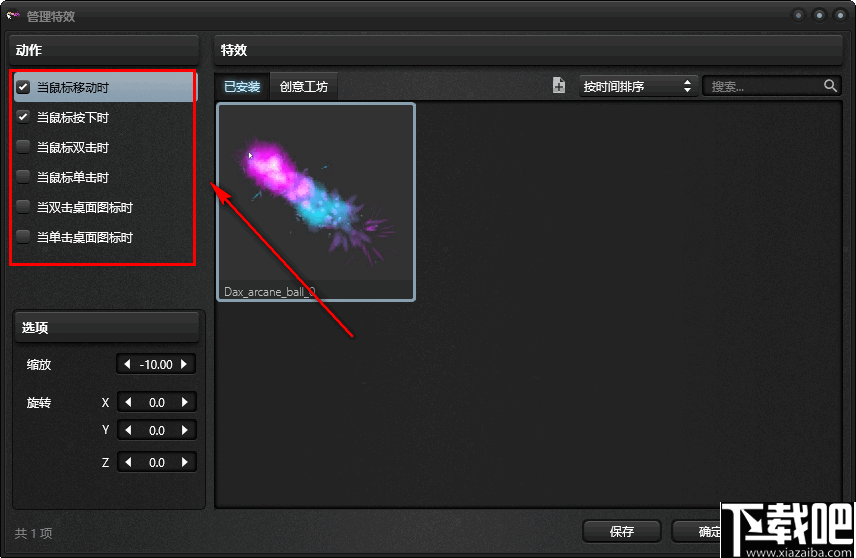
Task: Enable 当单击桌面图标时 checkbox
Action: [23, 237]
